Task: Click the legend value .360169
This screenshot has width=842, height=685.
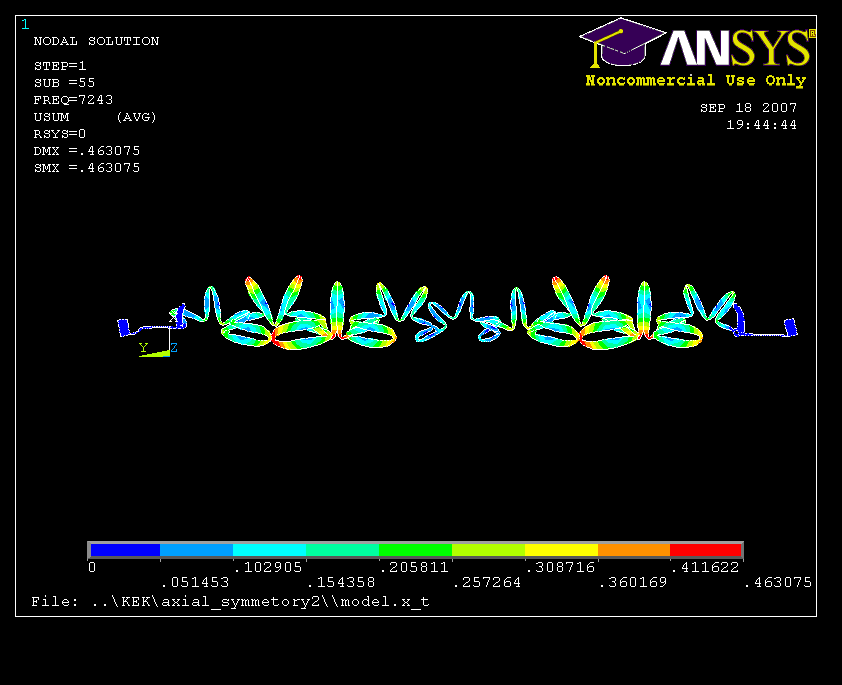Action: [633, 582]
